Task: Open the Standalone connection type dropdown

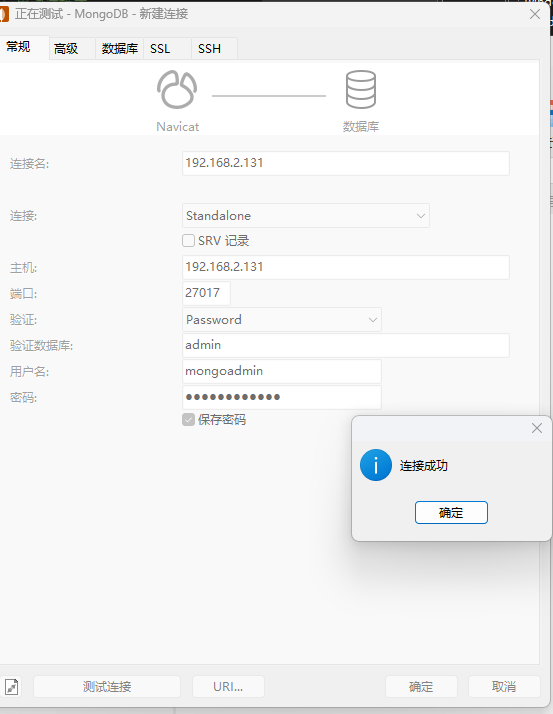Action: (306, 215)
